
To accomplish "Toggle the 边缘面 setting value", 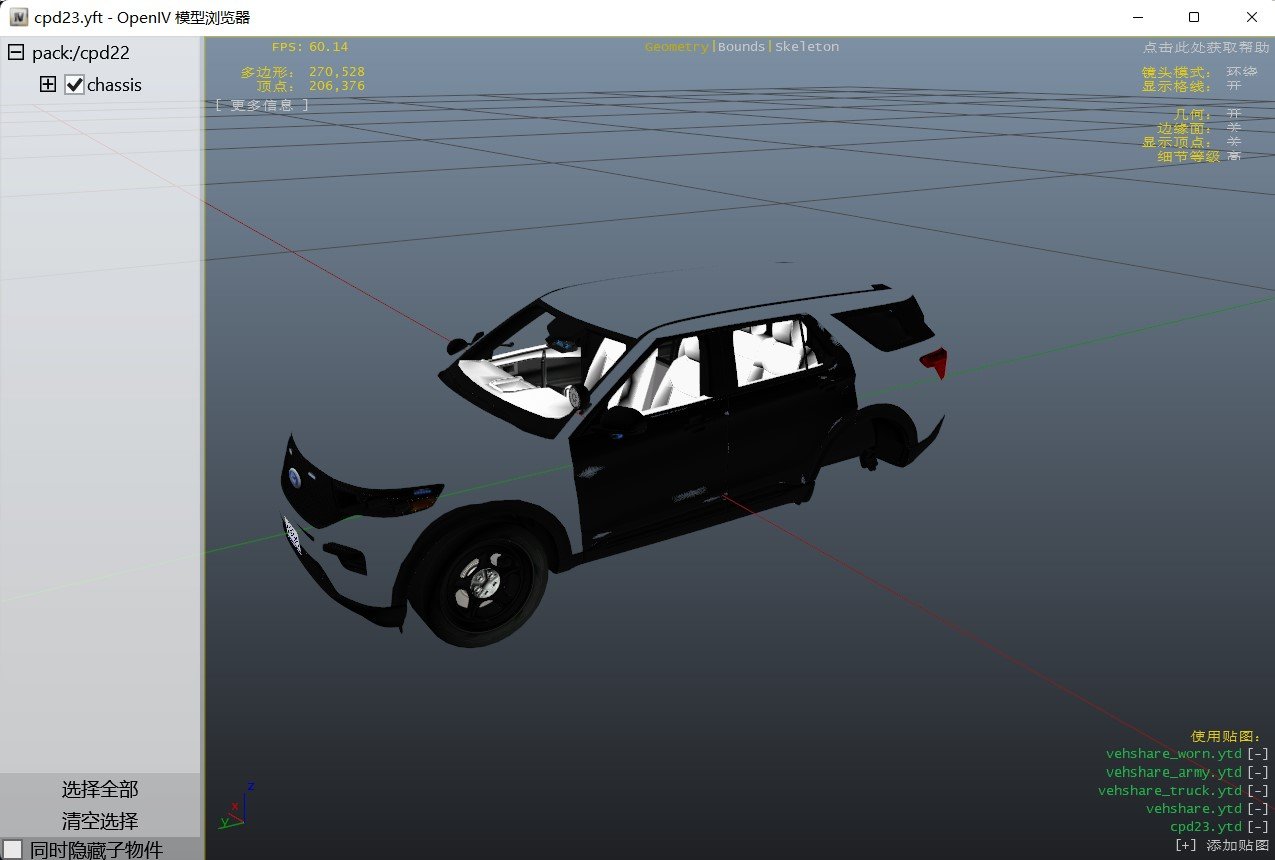I will (1234, 129).
